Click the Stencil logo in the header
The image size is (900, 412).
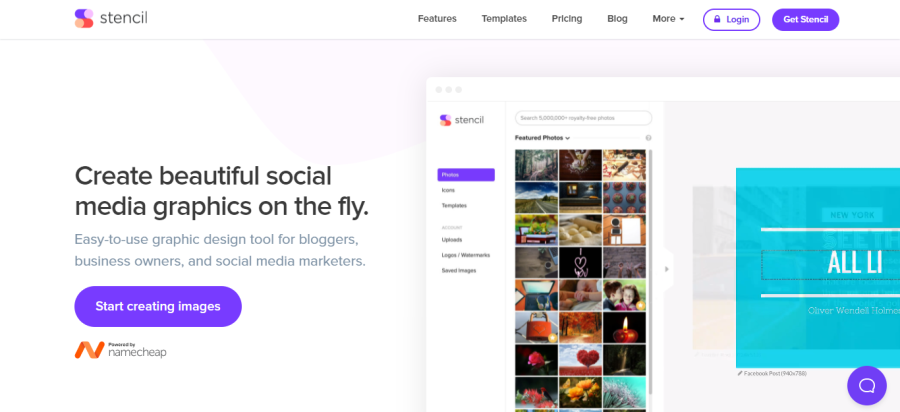coord(111,19)
